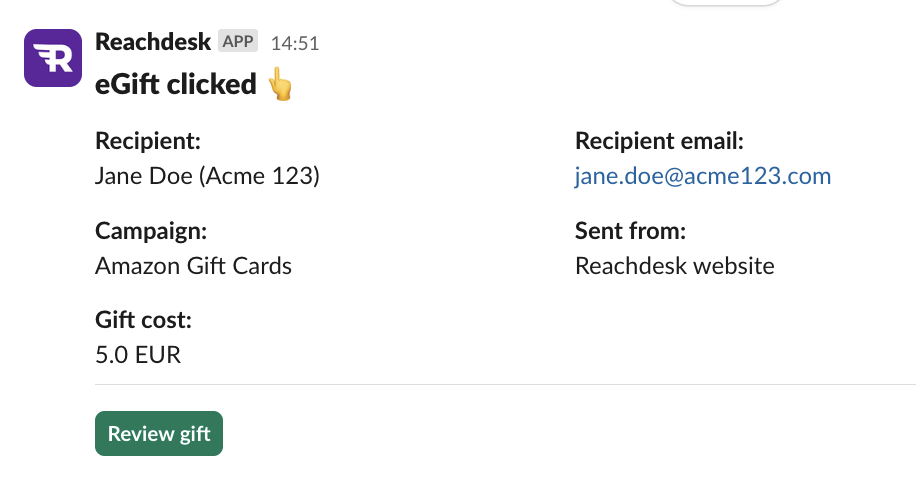Click the Gift cost: field label
The height and width of the screenshot is (484, 916).
click(x=143, y=320)
